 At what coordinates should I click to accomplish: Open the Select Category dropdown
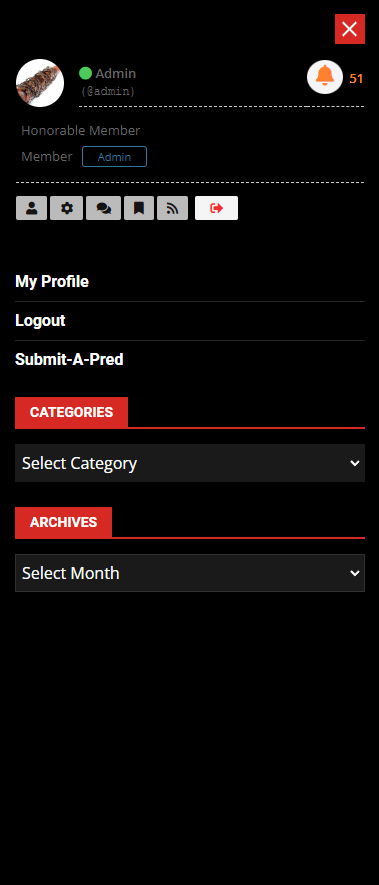pyautogui.click(x=190, y=463)
